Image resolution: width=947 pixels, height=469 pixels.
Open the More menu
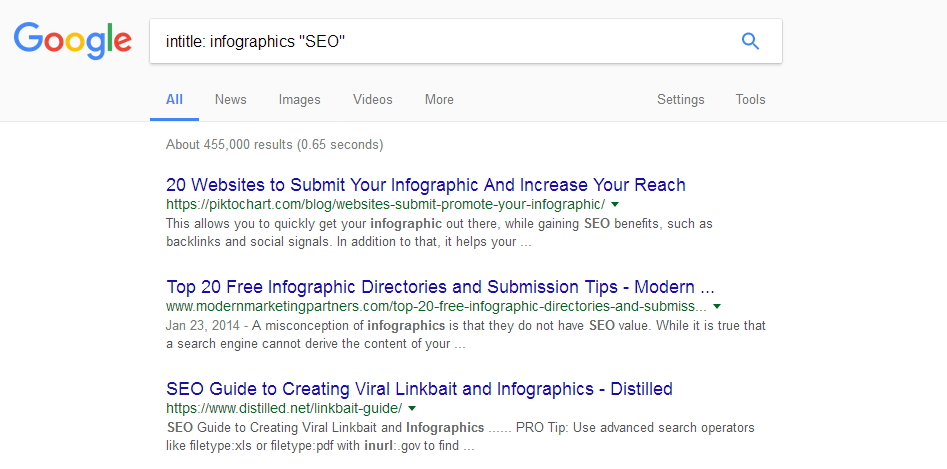pos(439,100)
